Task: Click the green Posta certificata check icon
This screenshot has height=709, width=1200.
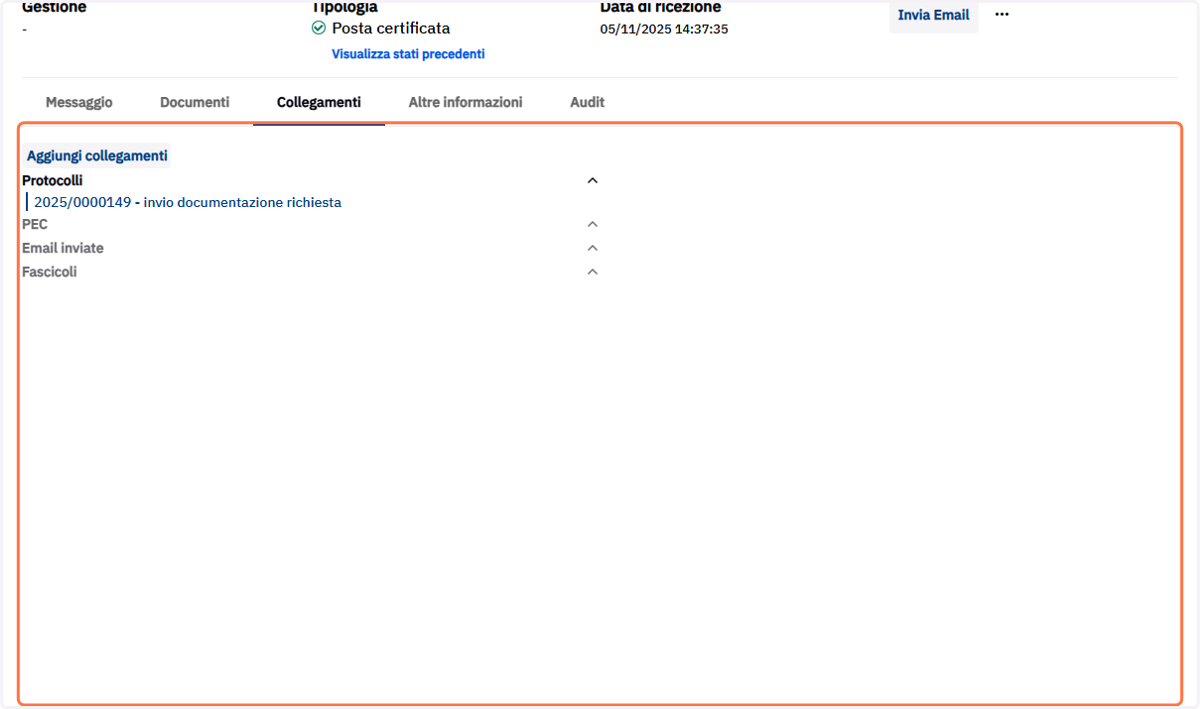Action: tap(319, 28)
